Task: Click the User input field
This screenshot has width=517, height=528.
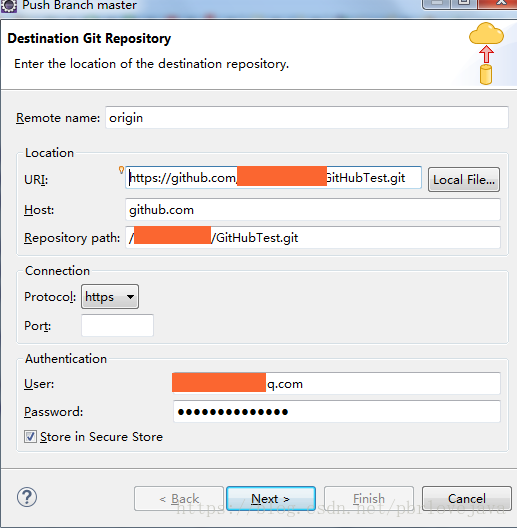Action: [336, 384]
